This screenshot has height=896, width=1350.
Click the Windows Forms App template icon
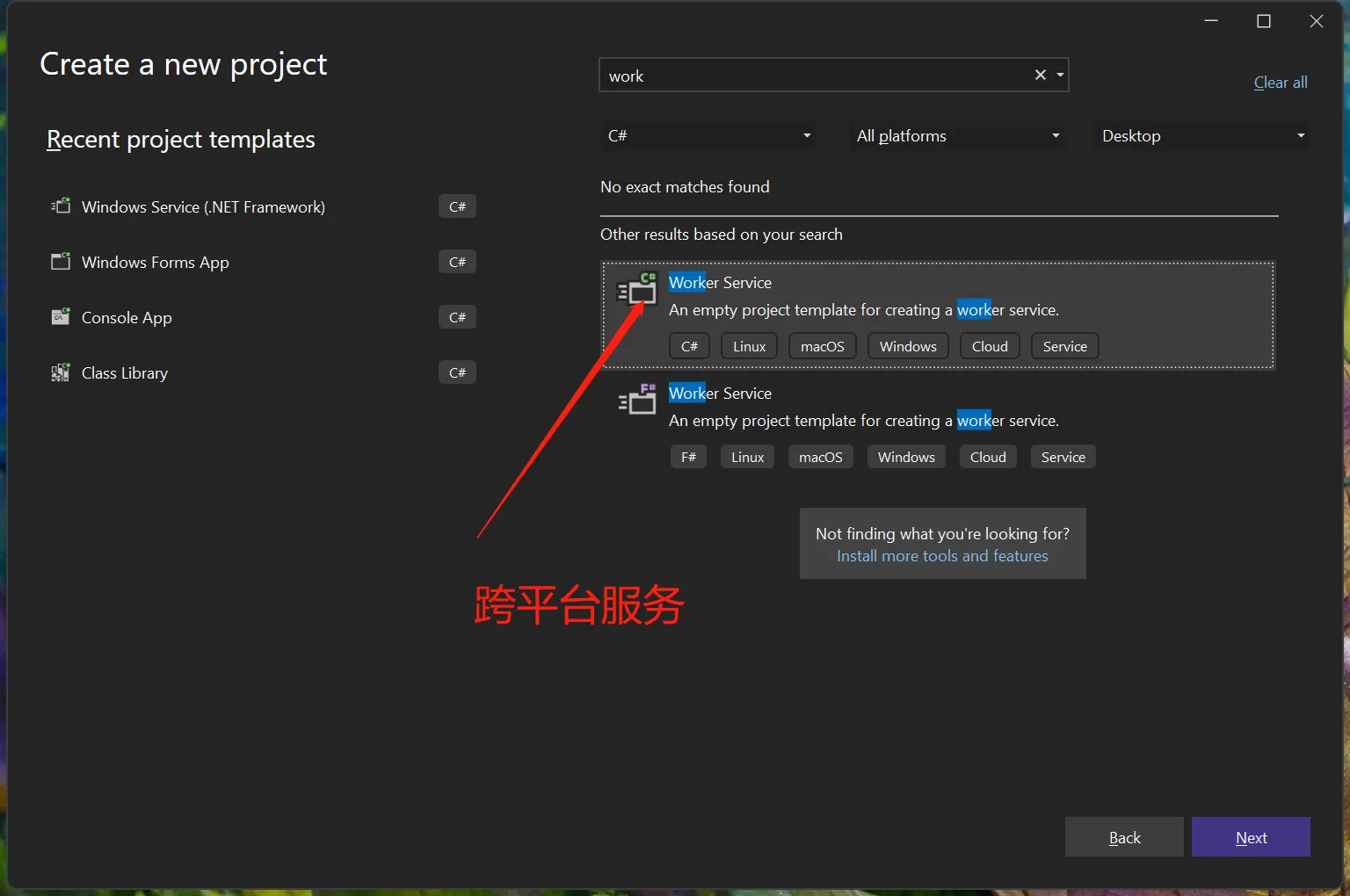click(61, 262)
